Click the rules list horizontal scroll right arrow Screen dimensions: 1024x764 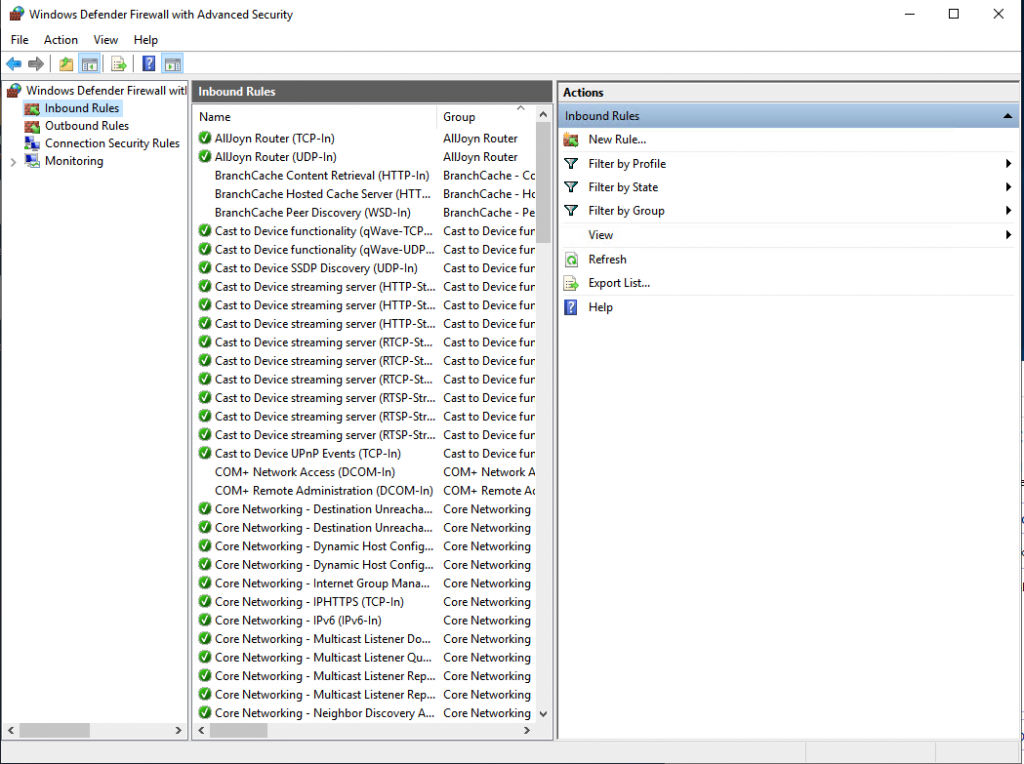tap(527, 731)
